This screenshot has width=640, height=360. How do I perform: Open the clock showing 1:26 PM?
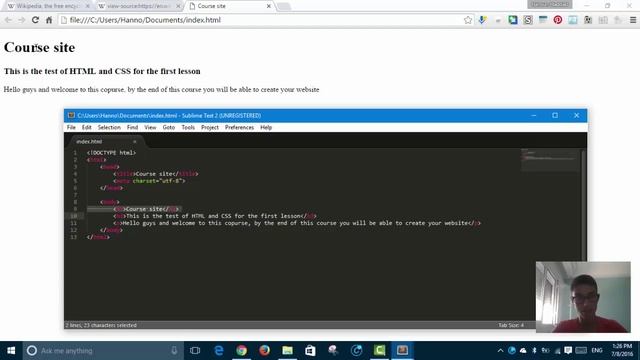tap(622, 351)
